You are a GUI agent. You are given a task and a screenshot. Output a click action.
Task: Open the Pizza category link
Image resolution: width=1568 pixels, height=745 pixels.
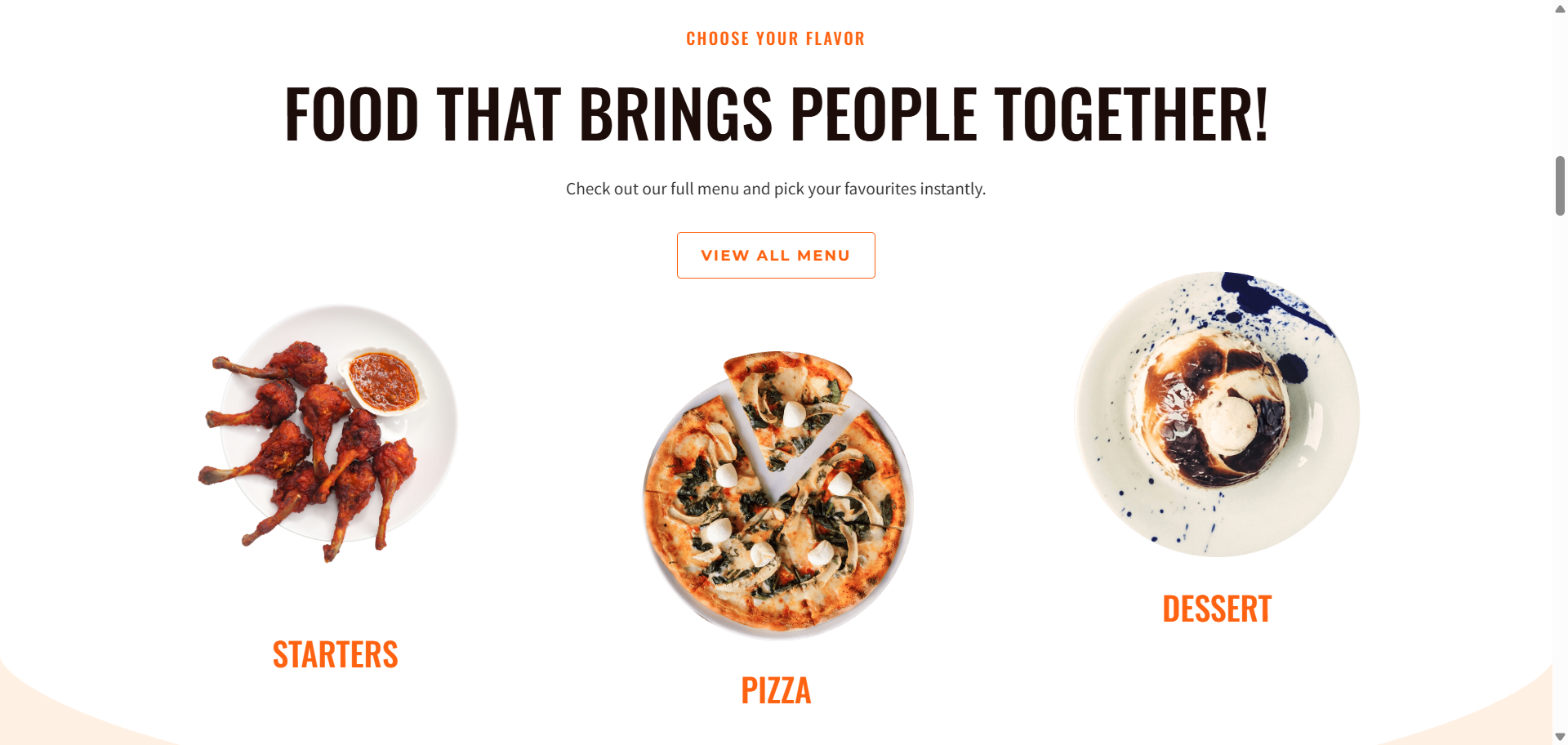click(776, 690)
